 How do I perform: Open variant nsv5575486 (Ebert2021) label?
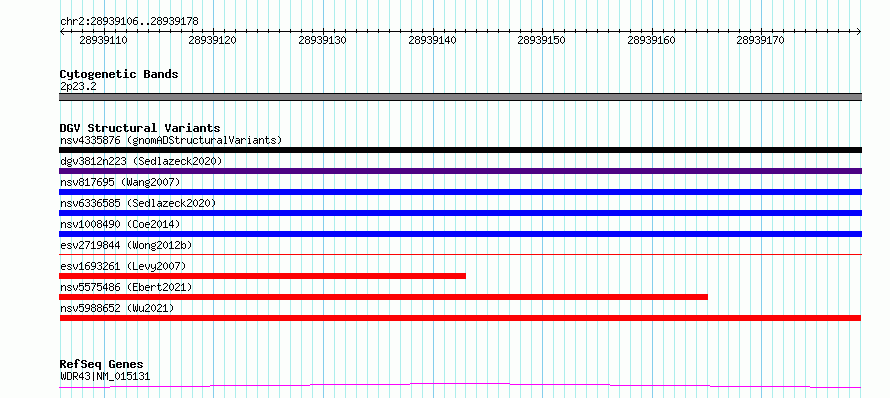pos(126,287)
